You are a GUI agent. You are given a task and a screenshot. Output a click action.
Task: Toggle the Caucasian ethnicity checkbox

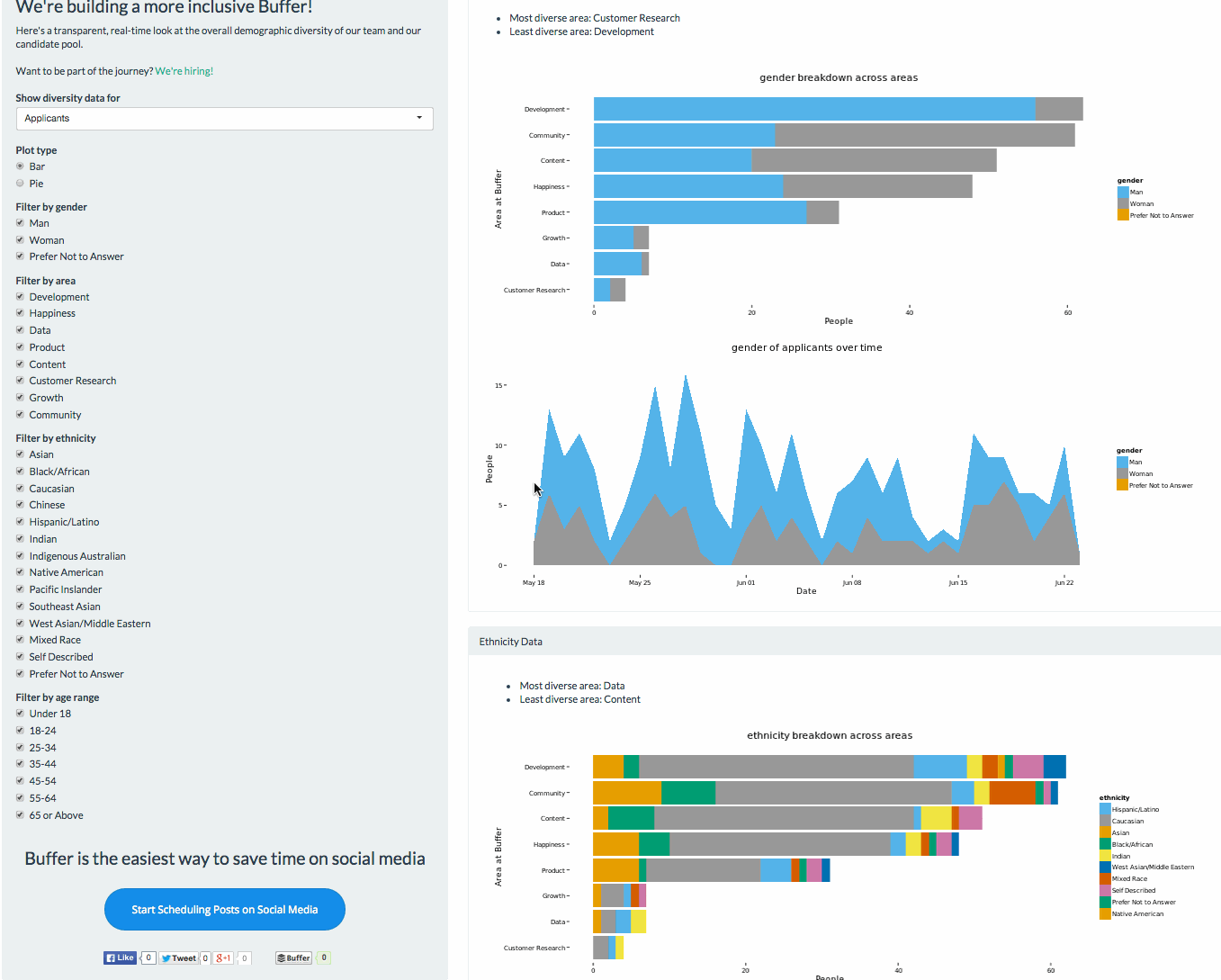pyautogui.click(x=20, y=489)
